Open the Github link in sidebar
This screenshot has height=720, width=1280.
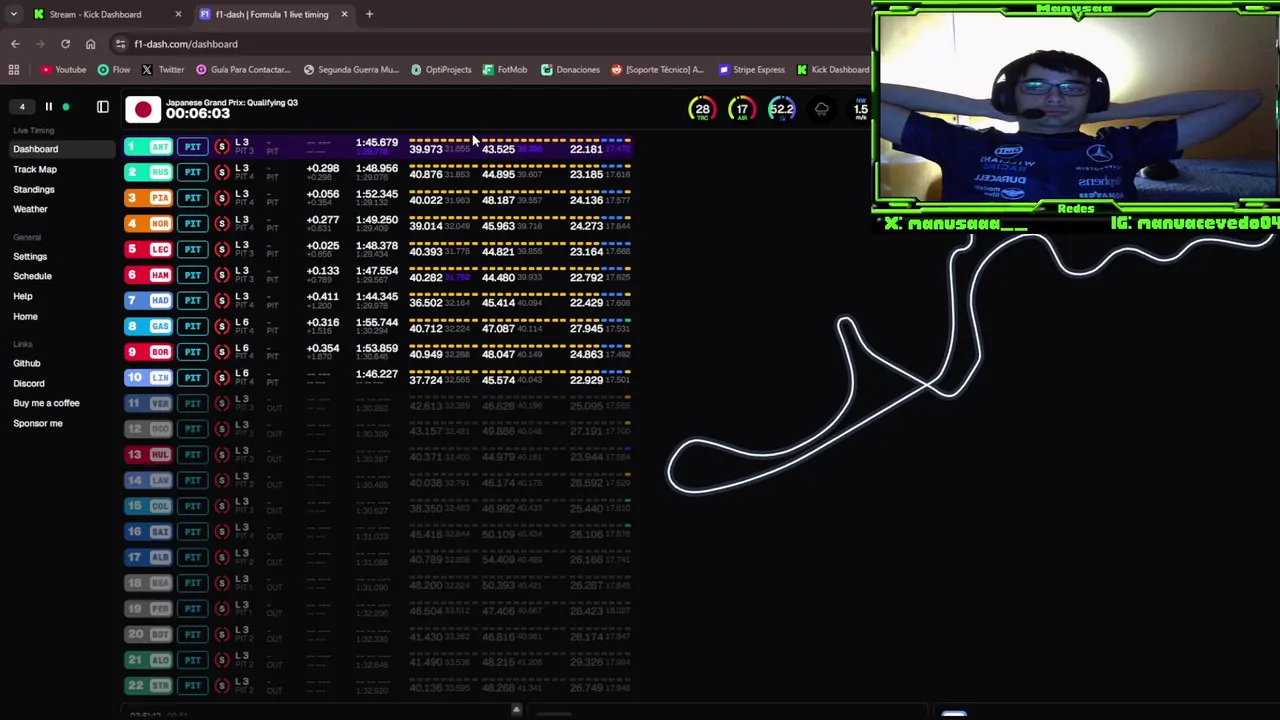pos(27,363)
